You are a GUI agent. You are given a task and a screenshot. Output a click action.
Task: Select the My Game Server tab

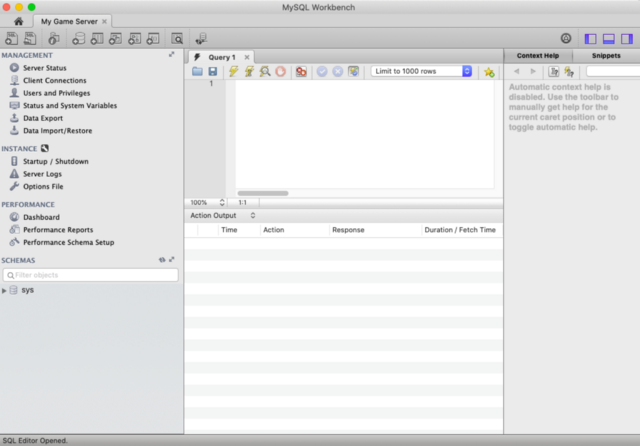click(x=69, y=21)
